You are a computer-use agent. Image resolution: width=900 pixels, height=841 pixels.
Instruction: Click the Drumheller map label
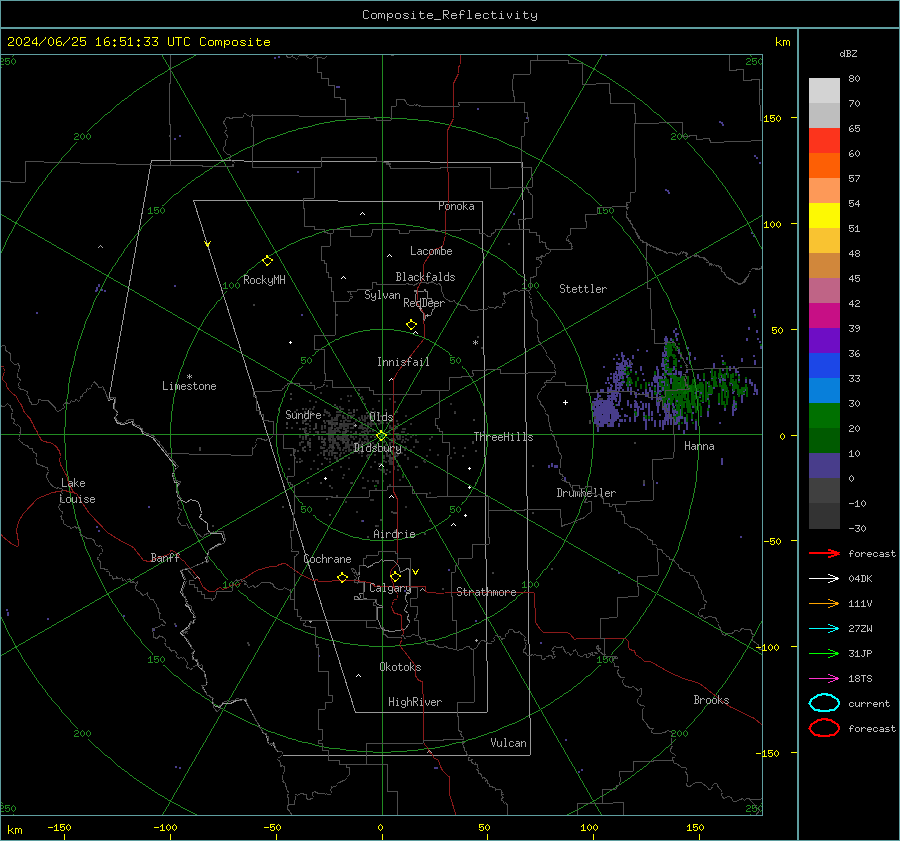tap(586, 493)
